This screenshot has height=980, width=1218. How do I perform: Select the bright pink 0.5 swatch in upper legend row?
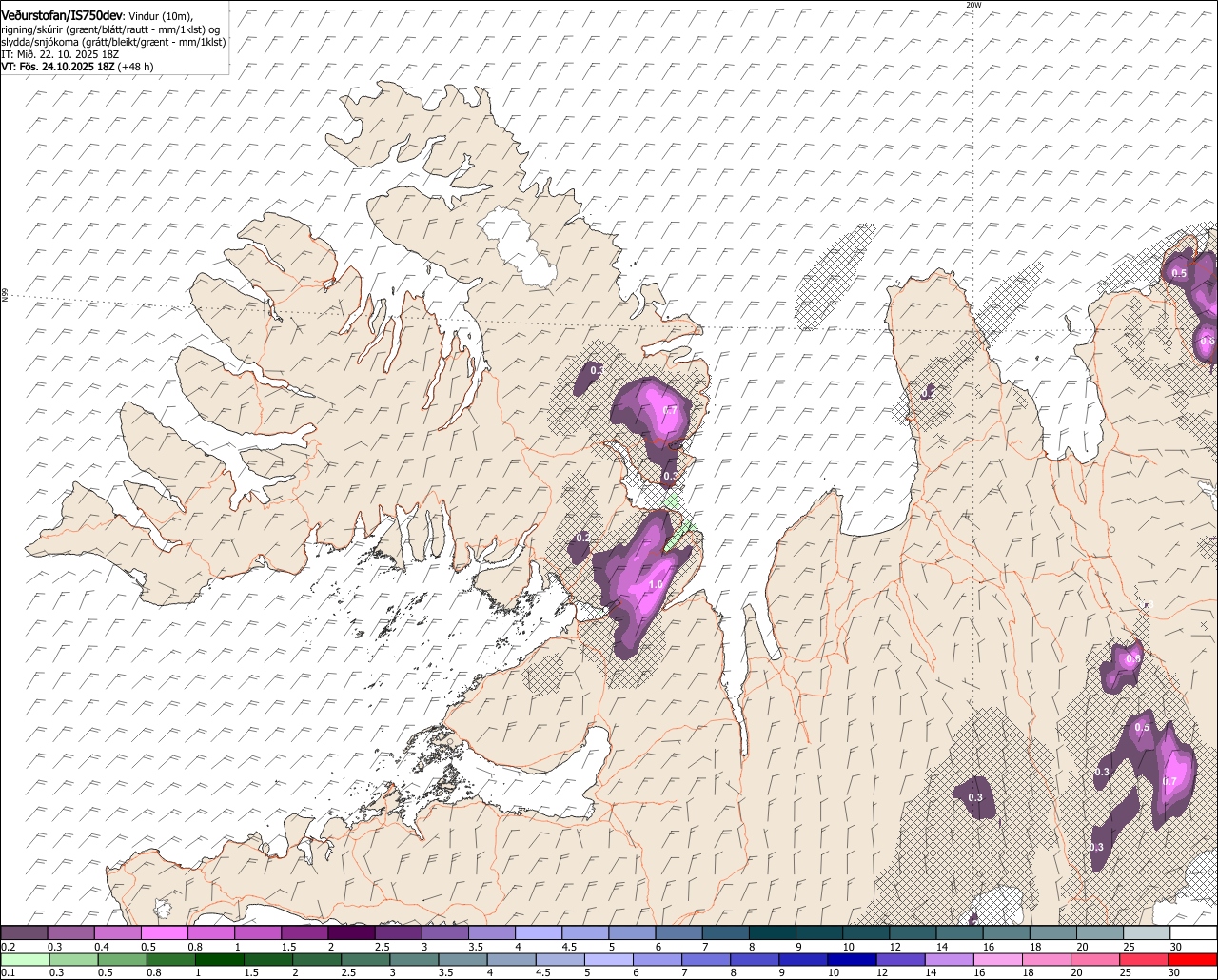coord(165,932)
